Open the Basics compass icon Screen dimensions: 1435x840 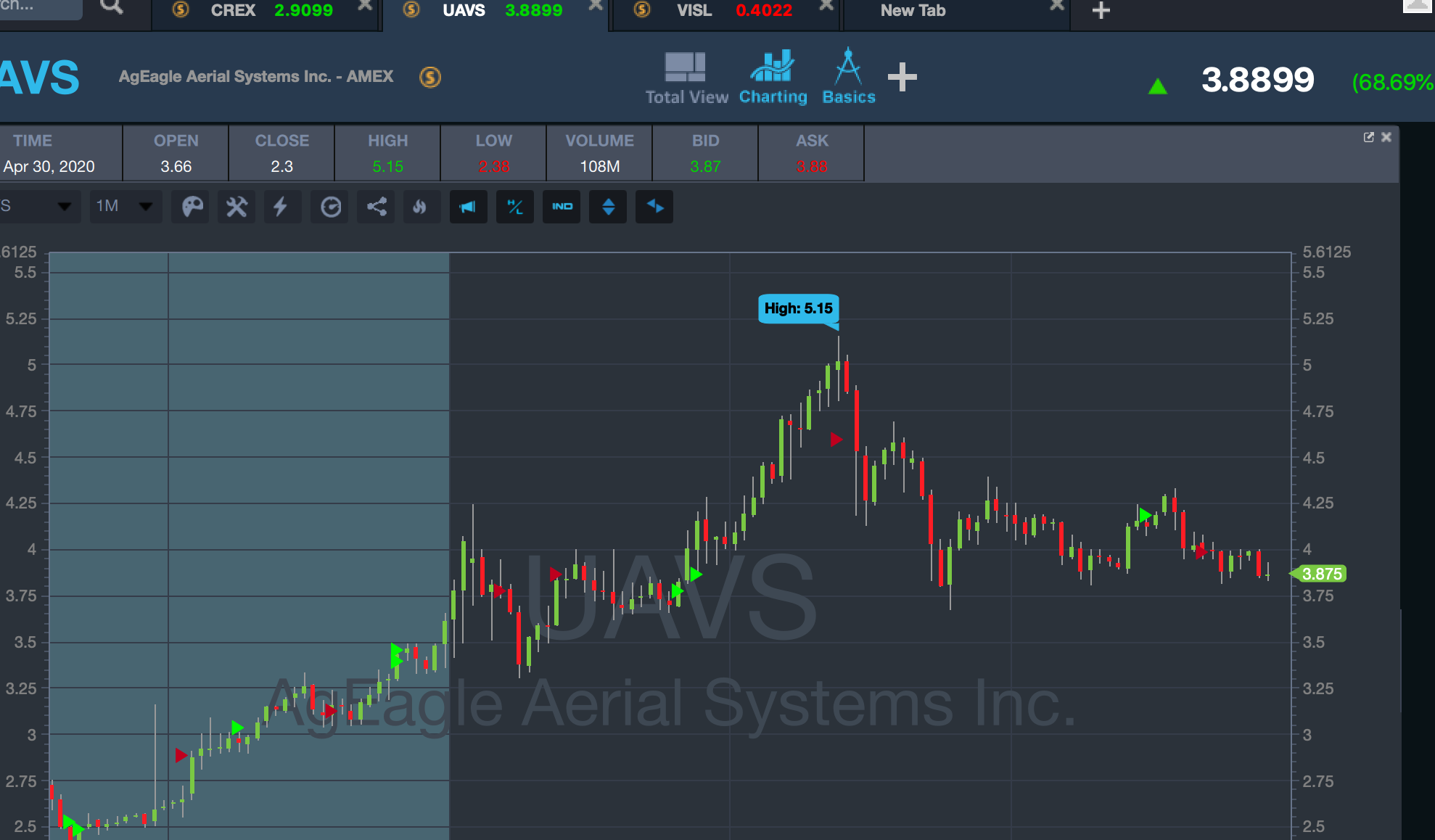(848, 78)
